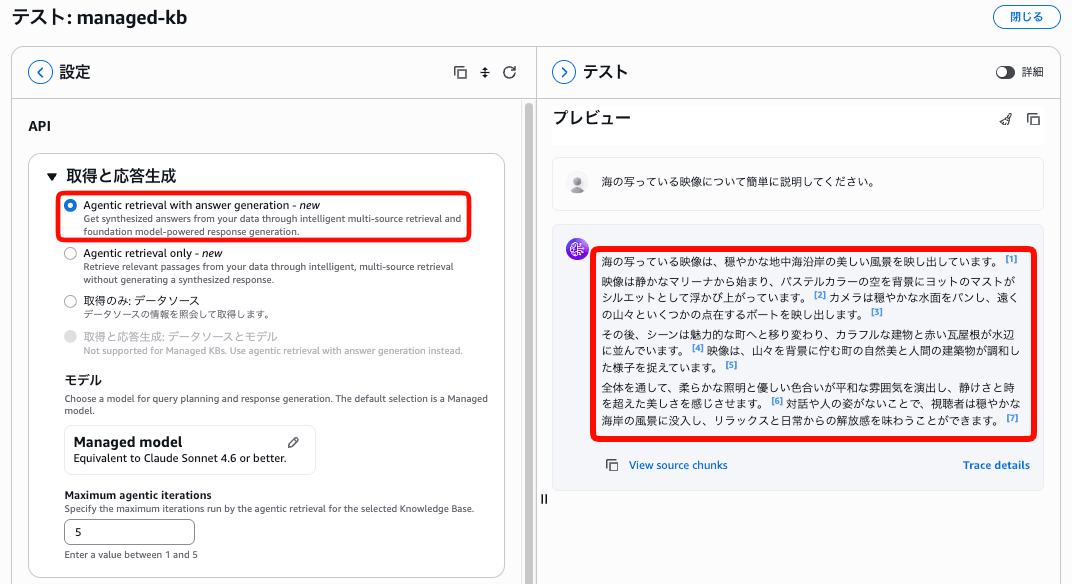The image size is (1072, 584).
Task: Click the 'Enter a value between 1 and 5' hint
Action: click(x=131, y=555)
